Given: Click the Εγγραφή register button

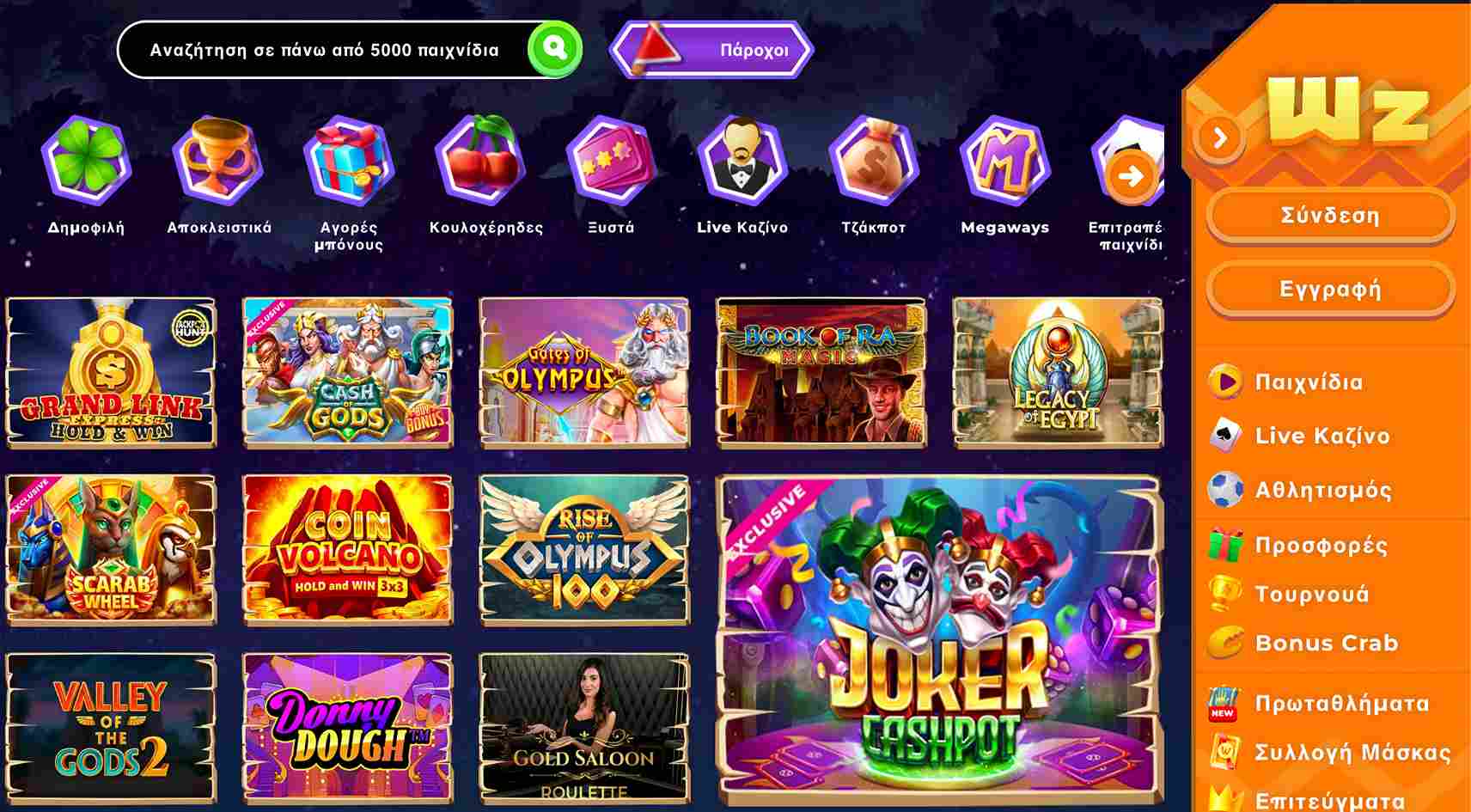Looking at the screenshot, I should [x=1330, y=290].
